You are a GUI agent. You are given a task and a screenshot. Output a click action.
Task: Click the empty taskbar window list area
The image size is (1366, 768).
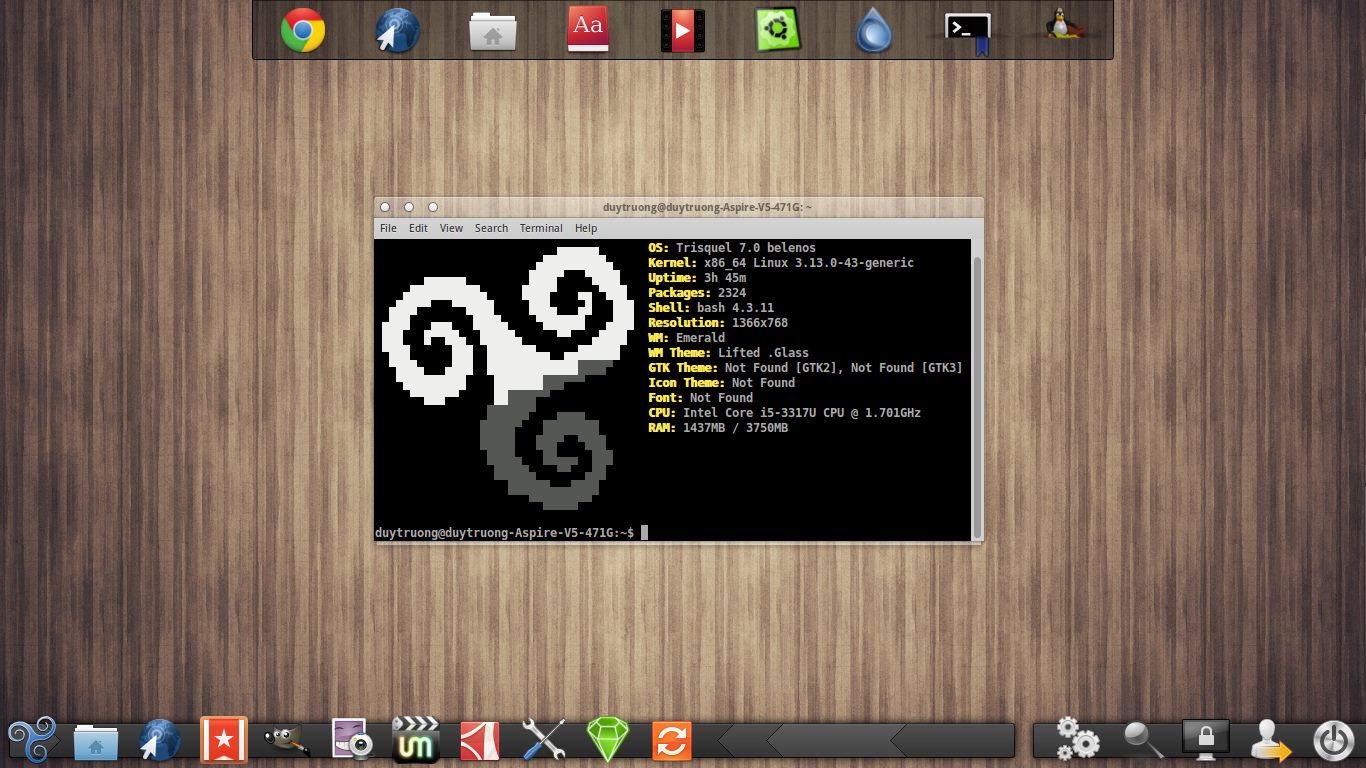[866, 741]
